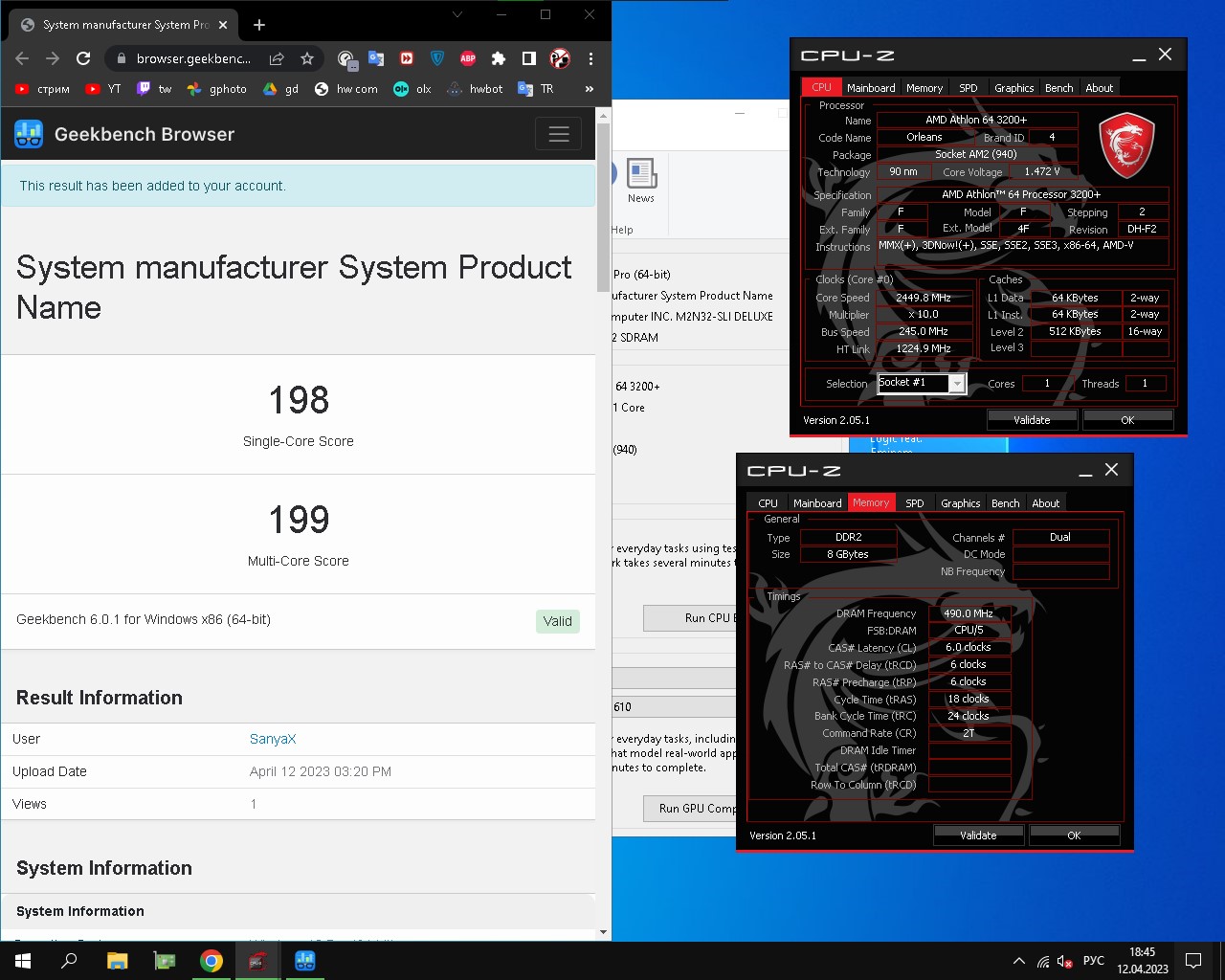Open Graphics tab in upper CPU-Z window
Image resolution: width=1225 pixels, height=980 pixels.
[1013, 87]
